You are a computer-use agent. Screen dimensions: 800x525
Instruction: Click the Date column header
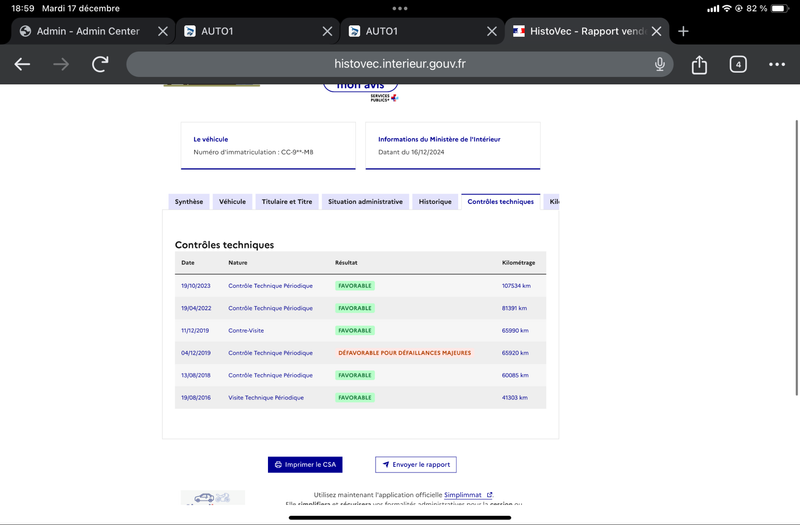tap(188, 263)
